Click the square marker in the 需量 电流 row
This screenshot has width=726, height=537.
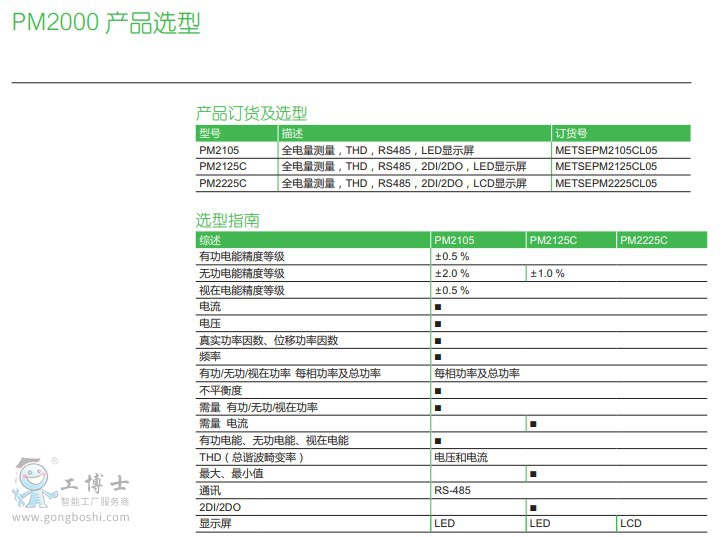(x=533, y=424)
